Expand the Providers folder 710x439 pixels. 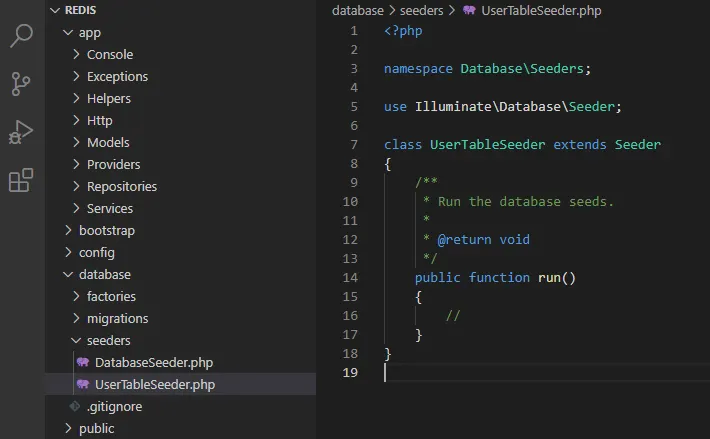76,164
